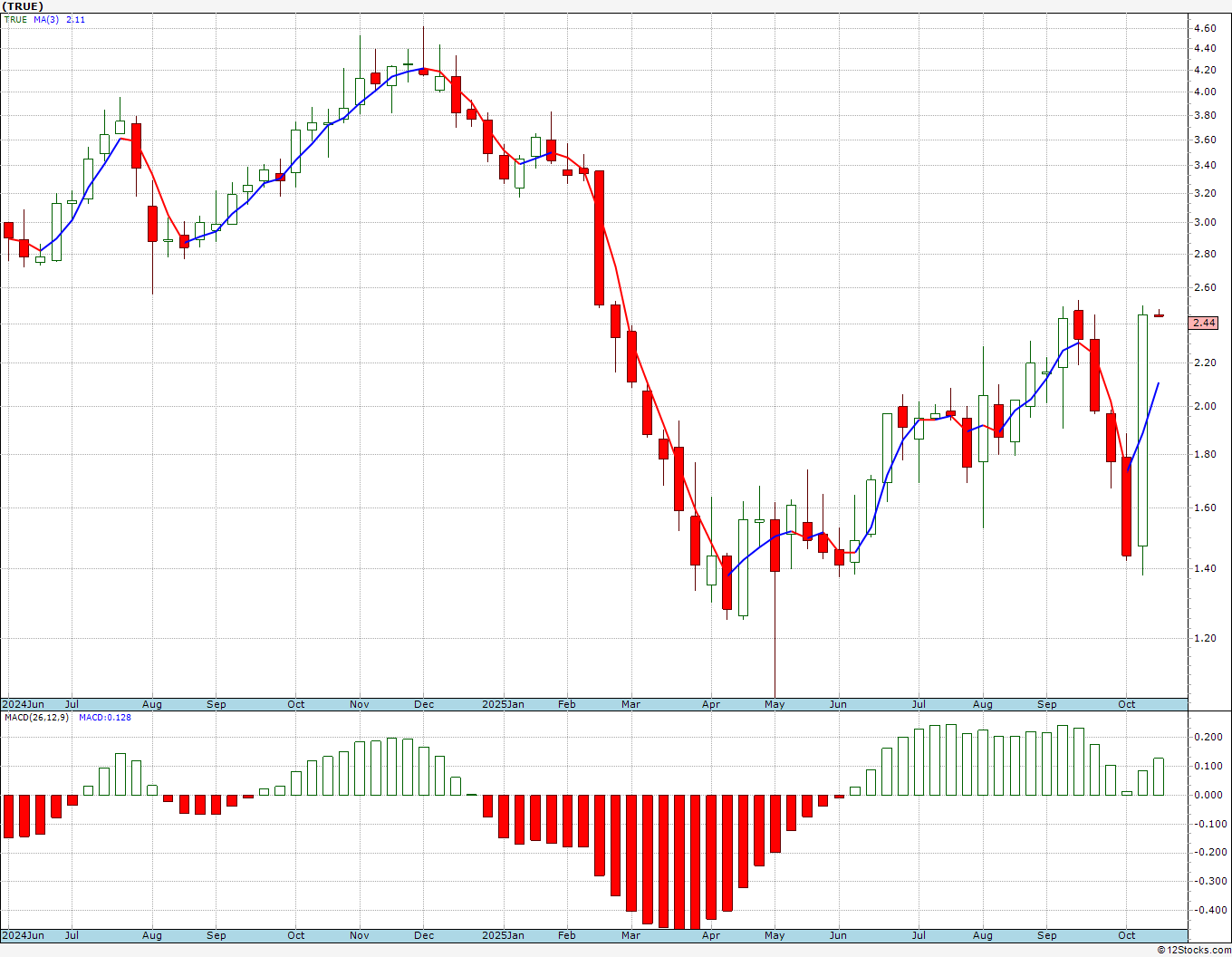This screenshot has width=1232, height=957.
Task: Select May on the MACD panel date axis
Action: (775, 935)
